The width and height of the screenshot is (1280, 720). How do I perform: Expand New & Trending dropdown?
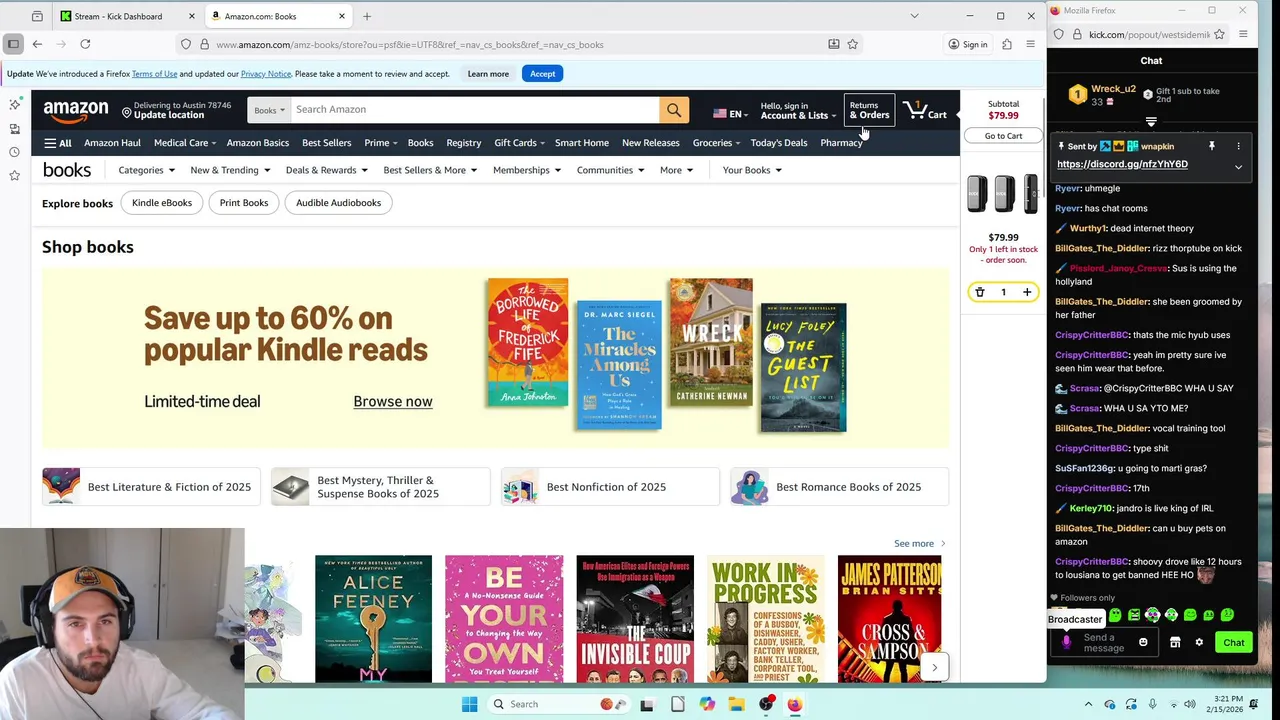[x=230, y=170]
